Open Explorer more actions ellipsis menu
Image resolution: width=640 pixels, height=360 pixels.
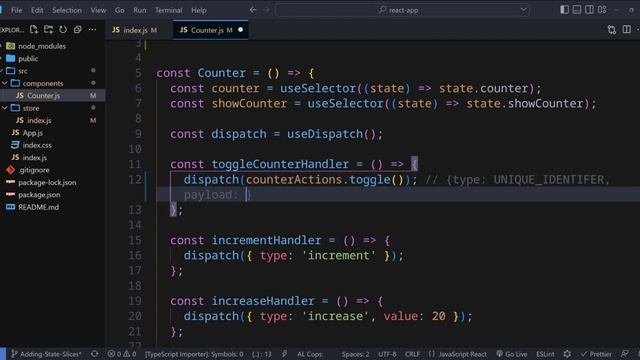[92, 29]
